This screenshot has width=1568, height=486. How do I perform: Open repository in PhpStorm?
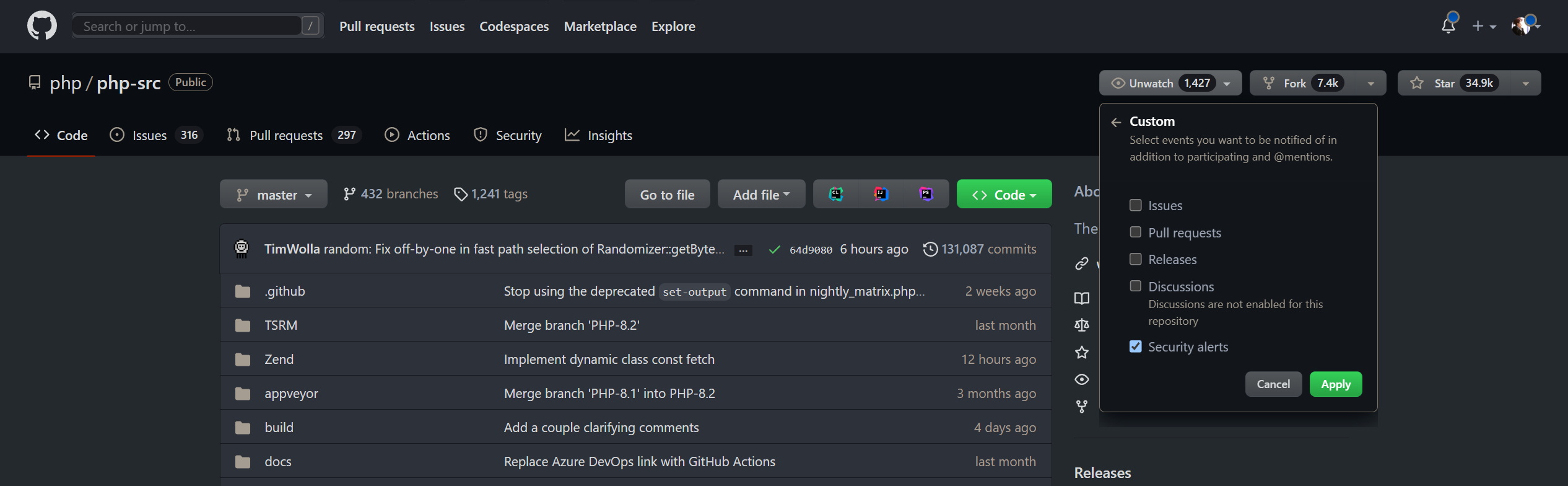926,194
